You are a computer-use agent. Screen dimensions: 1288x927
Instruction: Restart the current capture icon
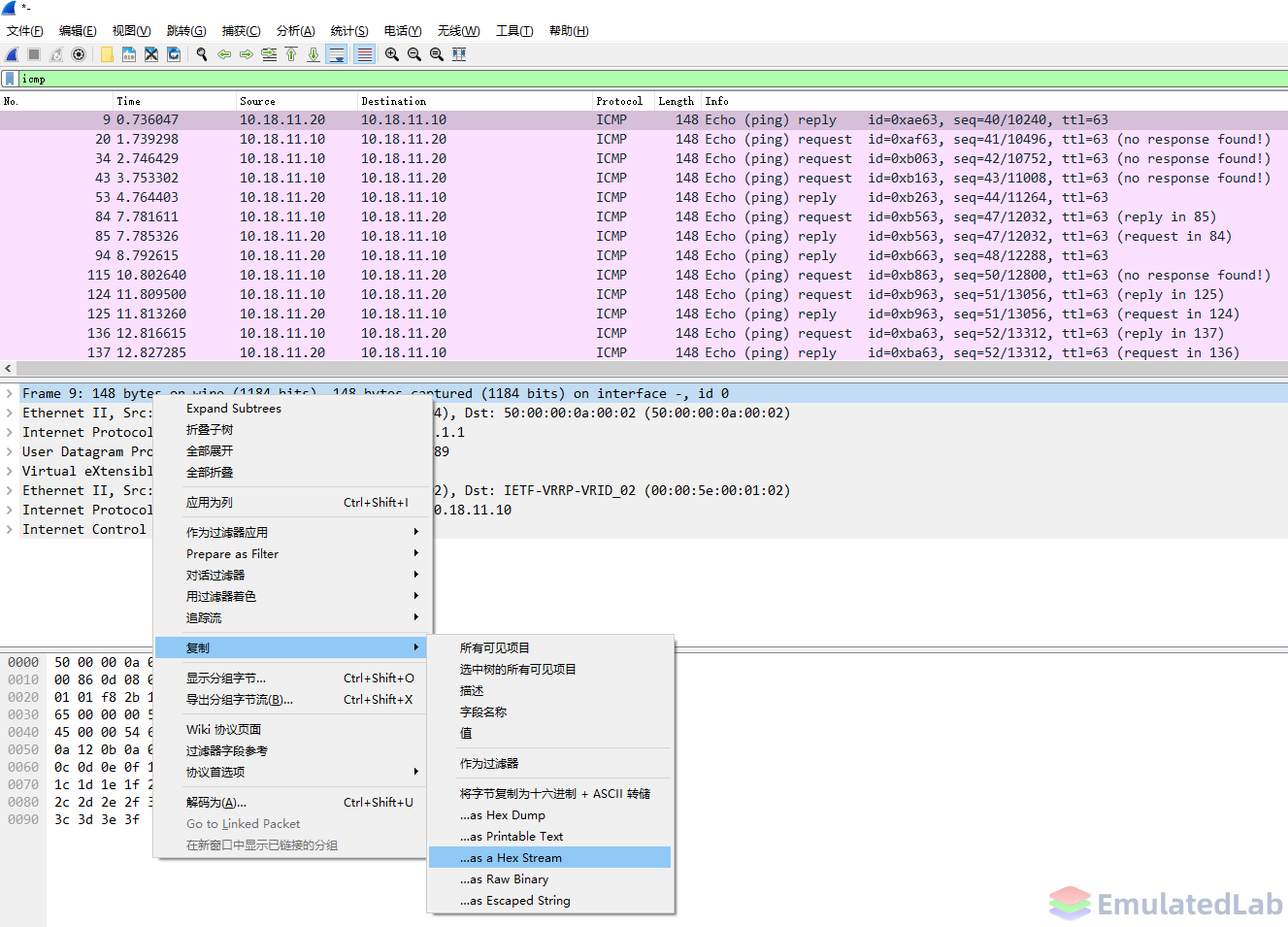tap(56, 54)
